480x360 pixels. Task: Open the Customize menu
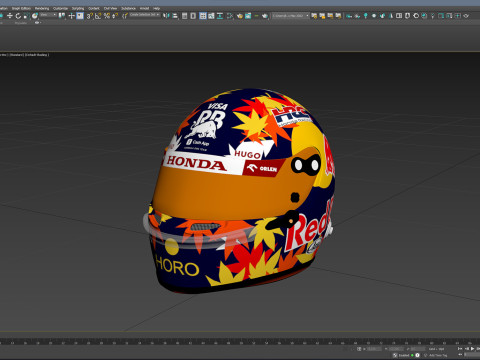pyautogui.click(x=60, y=9)
